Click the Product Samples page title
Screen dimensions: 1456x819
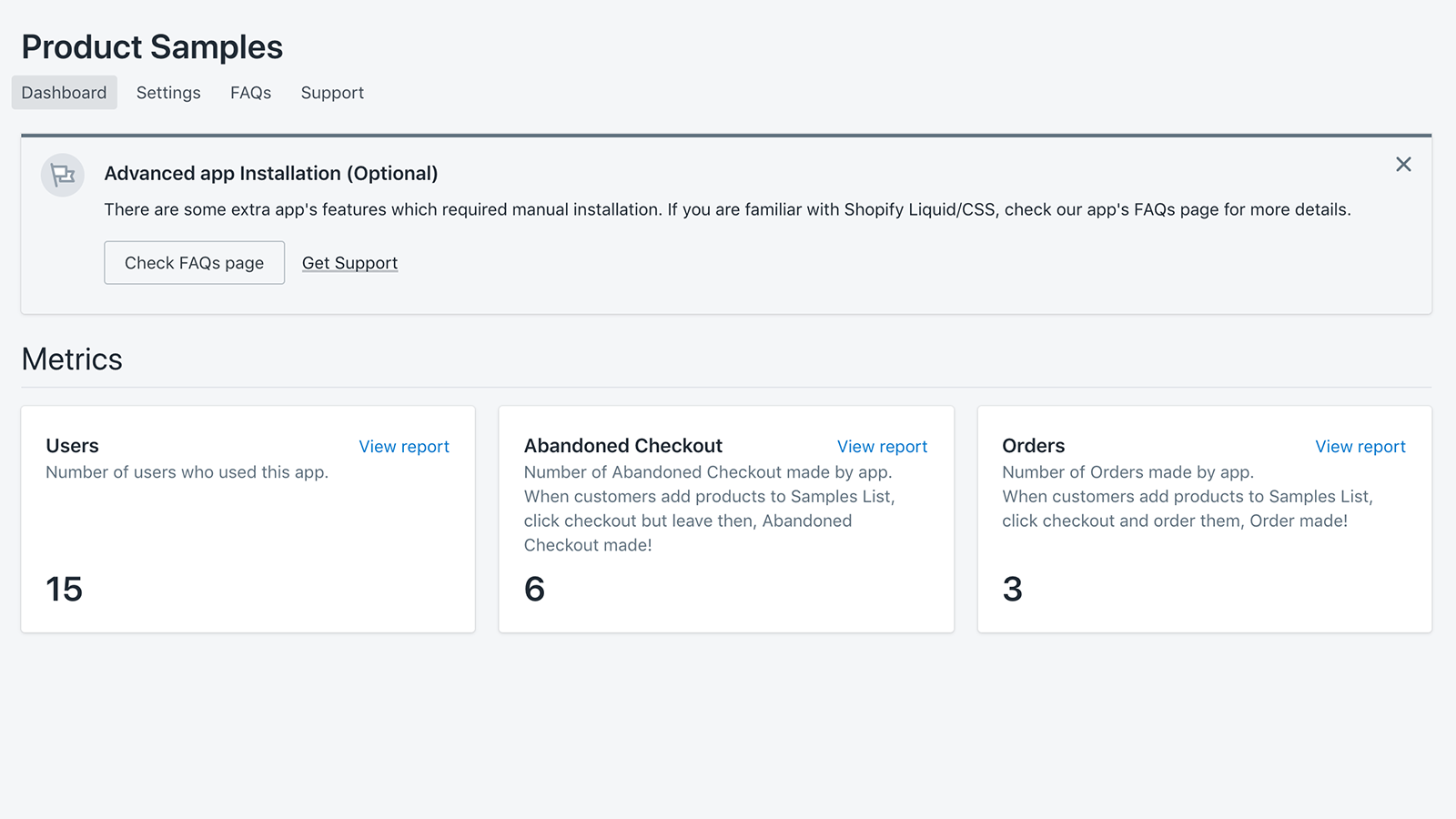click(152, 46)
